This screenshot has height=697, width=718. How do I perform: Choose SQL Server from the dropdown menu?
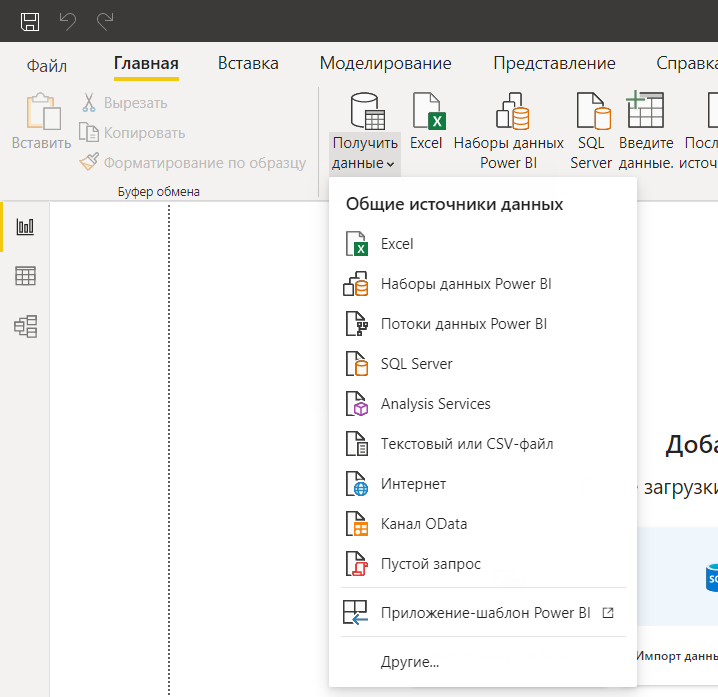pyautogui.click(x=483, y=364)
